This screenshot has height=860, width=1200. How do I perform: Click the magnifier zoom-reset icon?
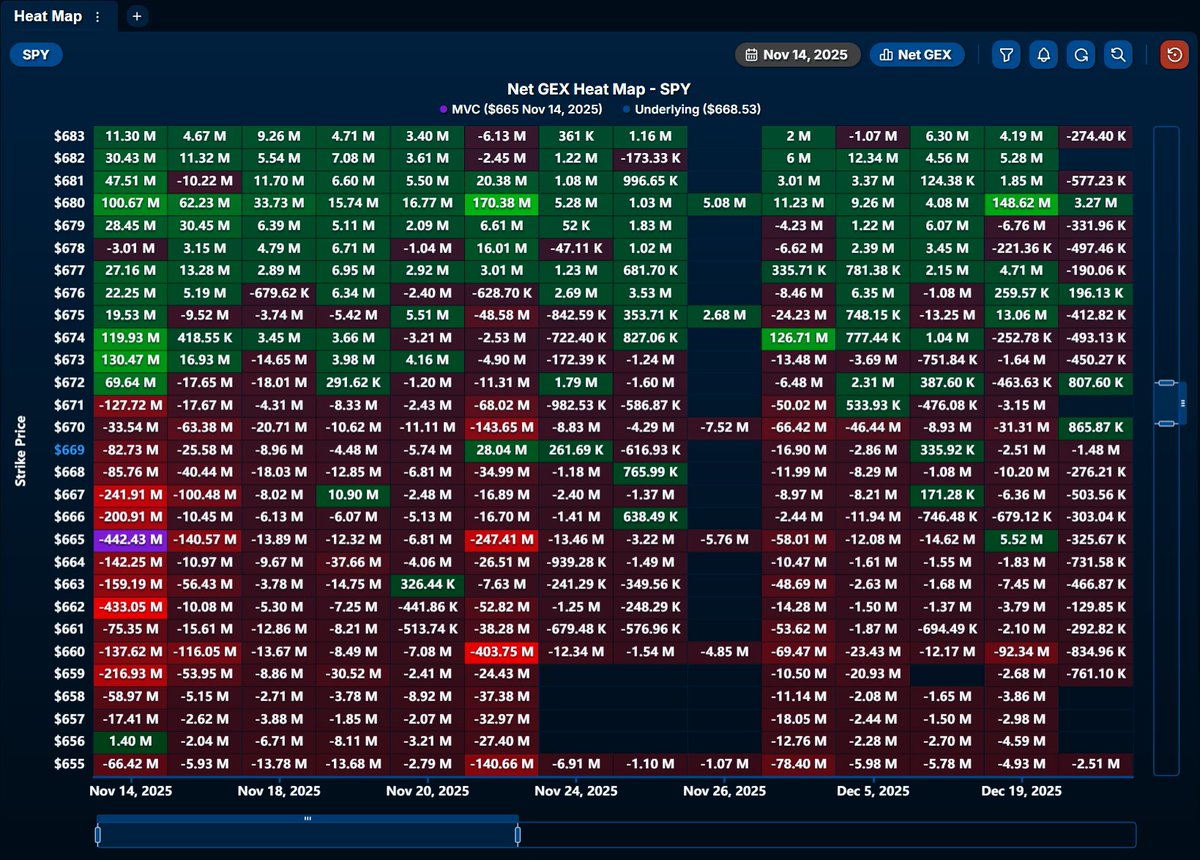(1117, 55)
